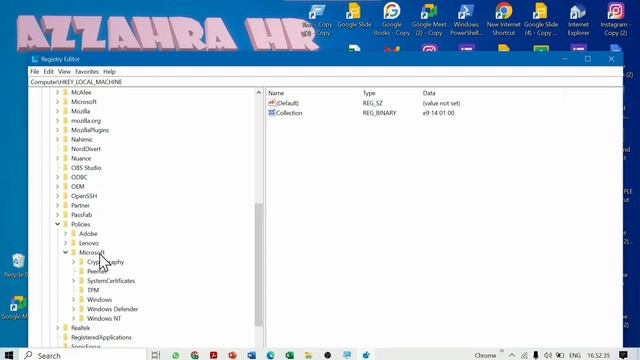The width and height of the screenshot is (640, 360).
Task: Open Task View in the taskbar
Action: pos(156,355)
